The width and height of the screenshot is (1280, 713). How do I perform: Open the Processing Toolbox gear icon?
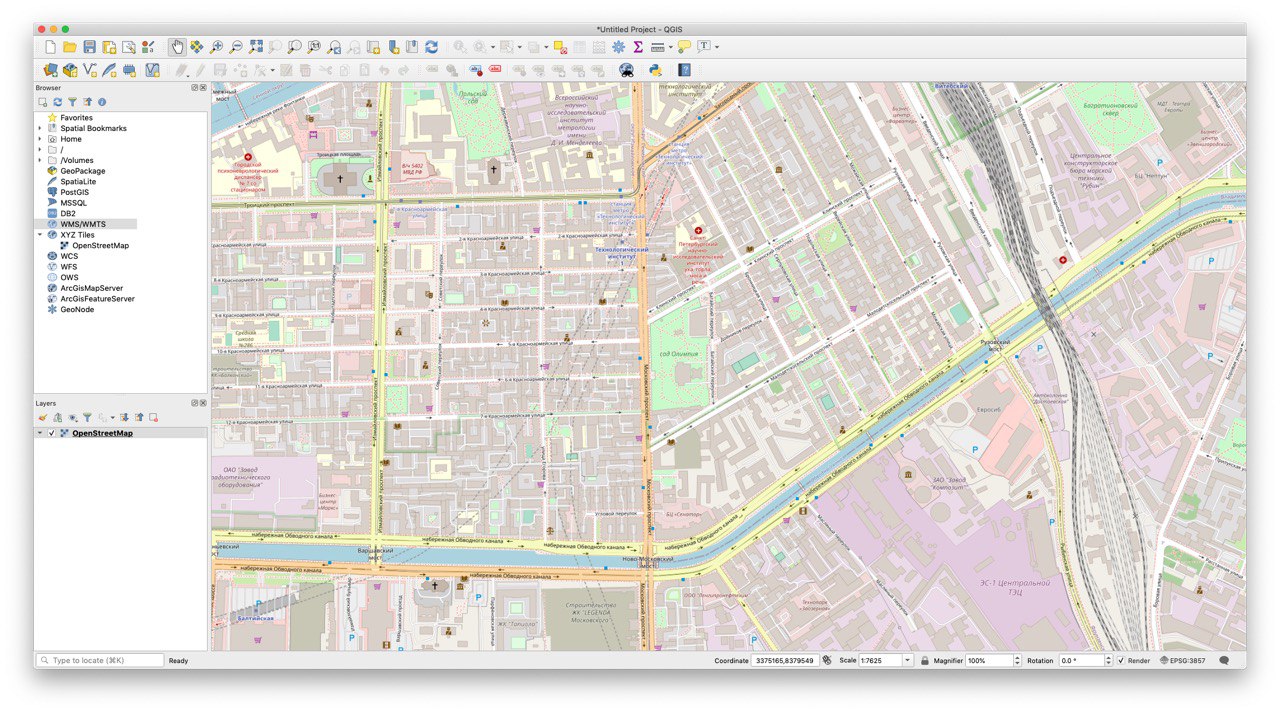[x=618, y=47]
